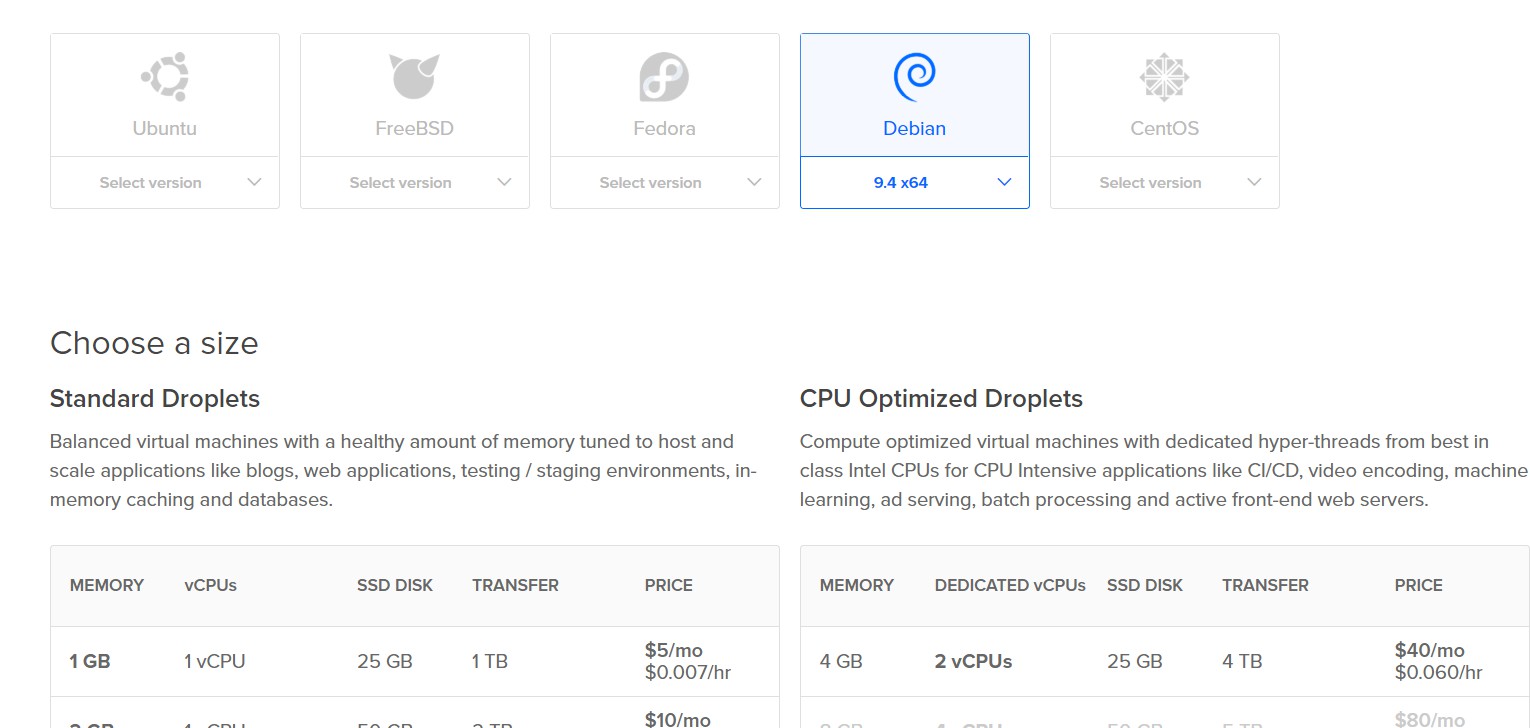
Task: Click the CPU Optimized Droplets heading
Action: click(x=941, y=399)
